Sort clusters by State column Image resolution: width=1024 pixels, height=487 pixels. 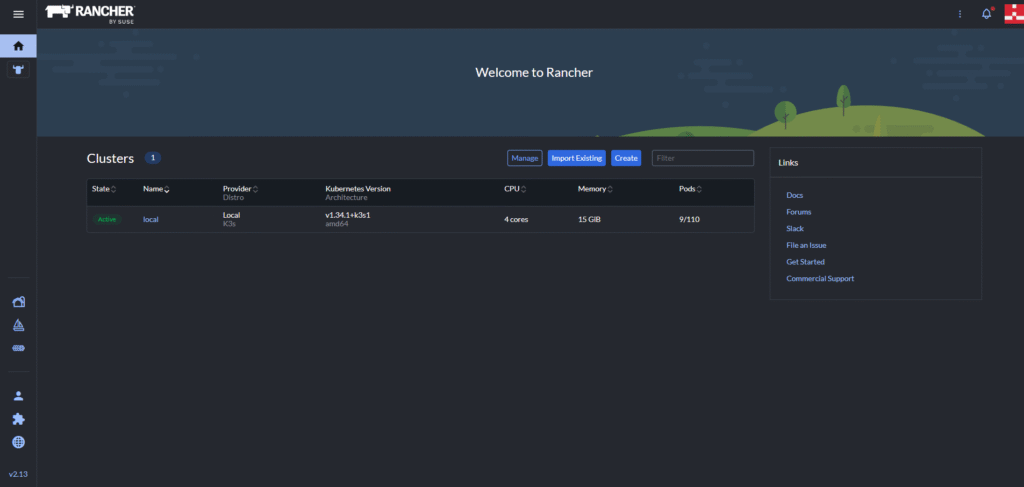tap(104, 189)
